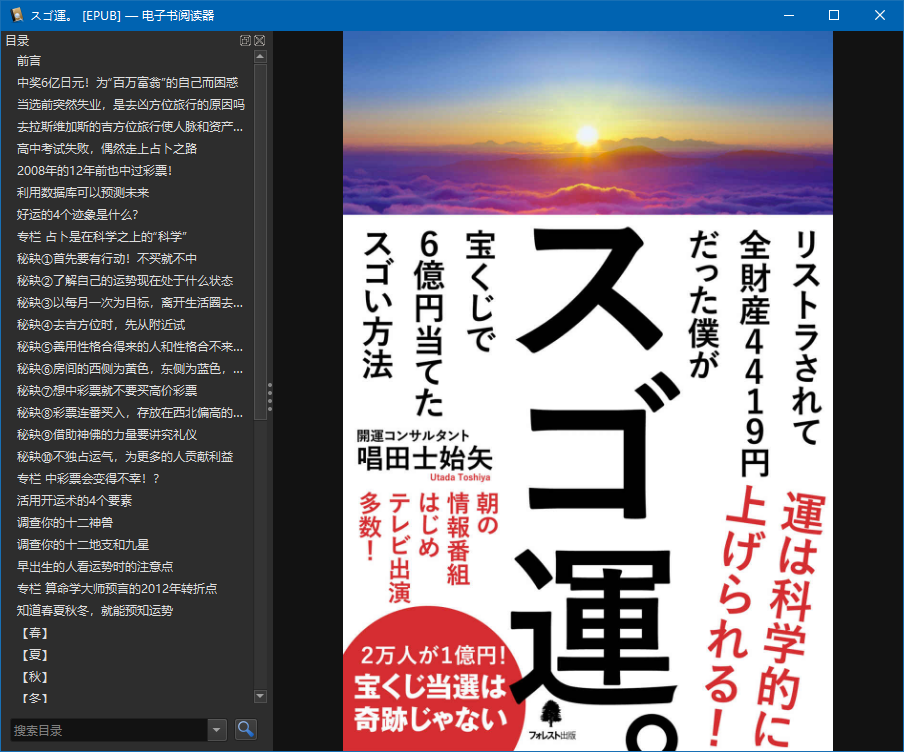Image resolution: width=904 pixels, height=752 pixels.
Task: Close the 目录 table of contents panel
Action: click(x=259, y=40)
